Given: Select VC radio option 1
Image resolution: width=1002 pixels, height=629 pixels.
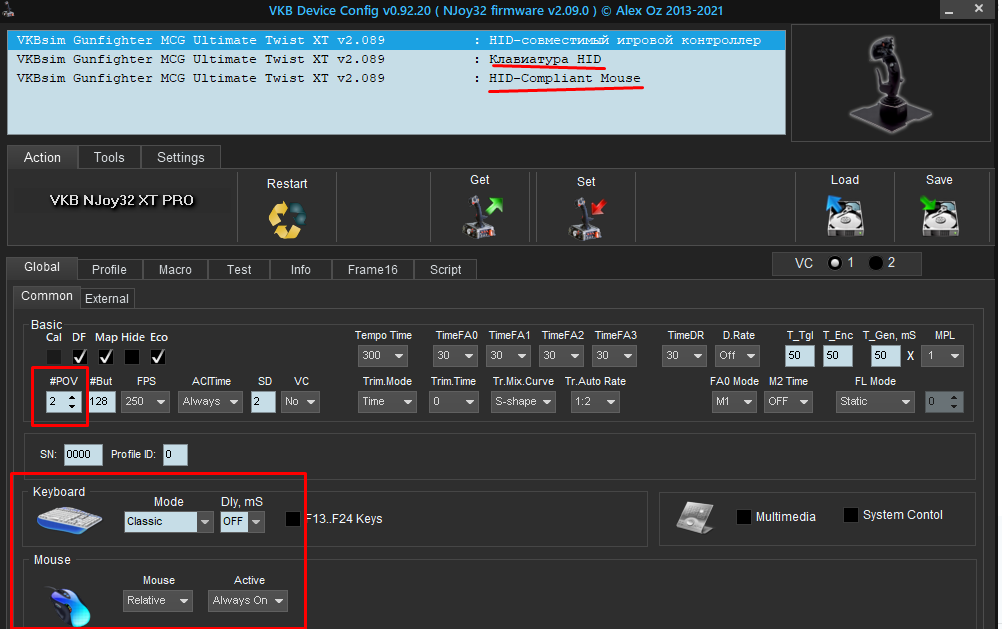Looking at the screenshot, I should (835, 263).
